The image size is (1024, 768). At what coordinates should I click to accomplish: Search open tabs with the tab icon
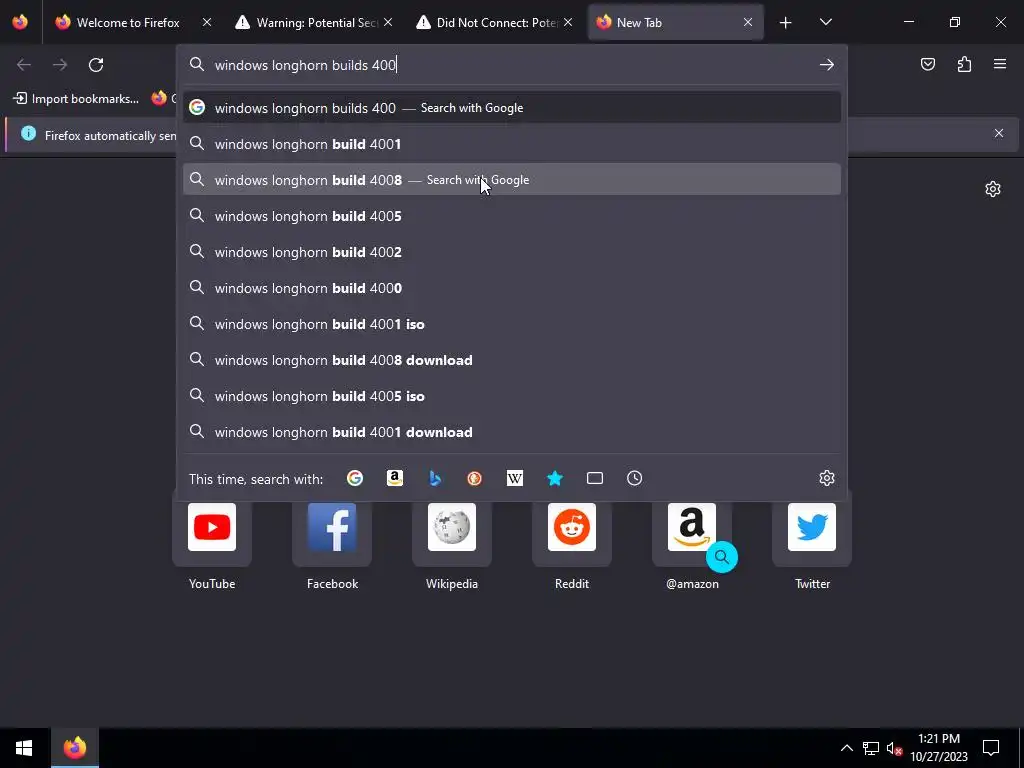[x=594, y=478]
